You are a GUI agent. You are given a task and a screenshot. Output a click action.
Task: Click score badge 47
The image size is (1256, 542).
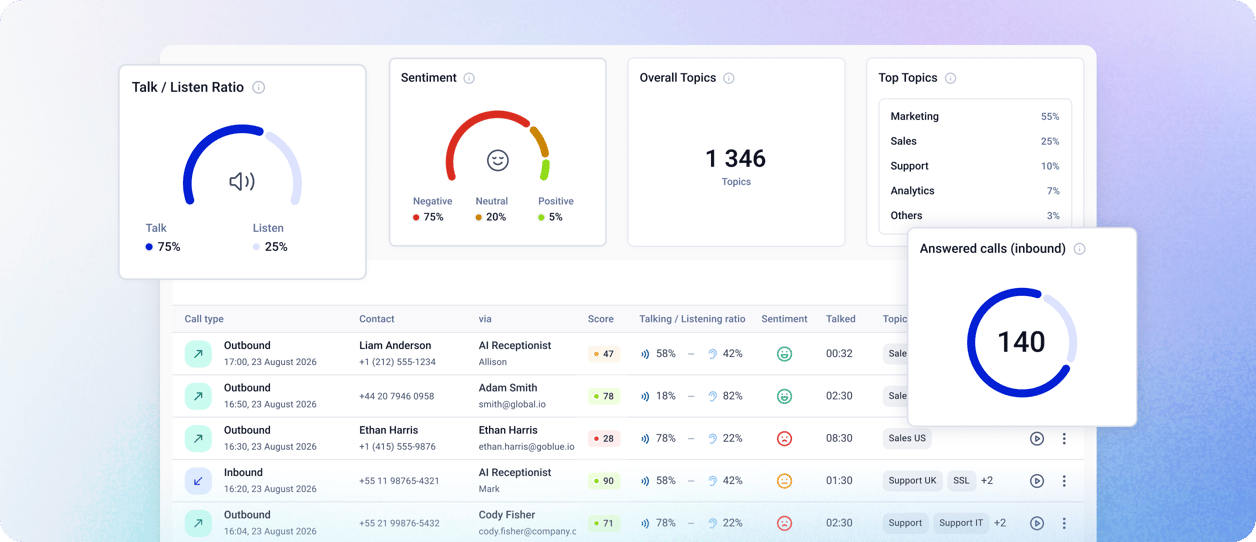point(604,354)
